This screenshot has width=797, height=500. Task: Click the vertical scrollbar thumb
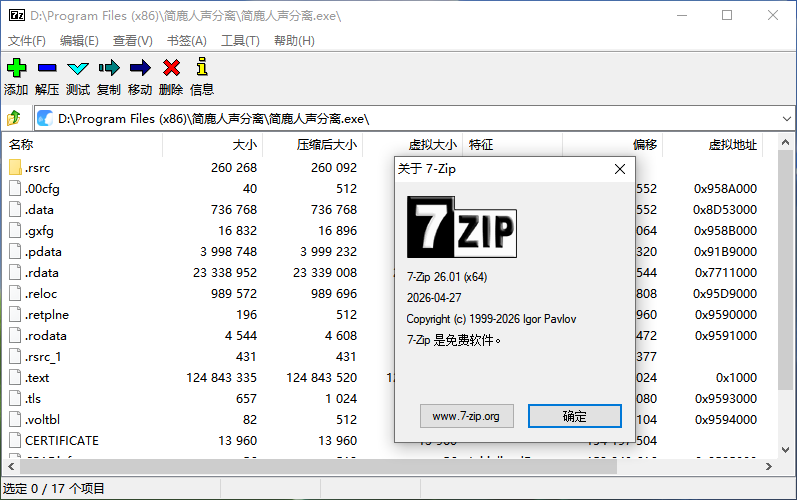click(785, 270)
